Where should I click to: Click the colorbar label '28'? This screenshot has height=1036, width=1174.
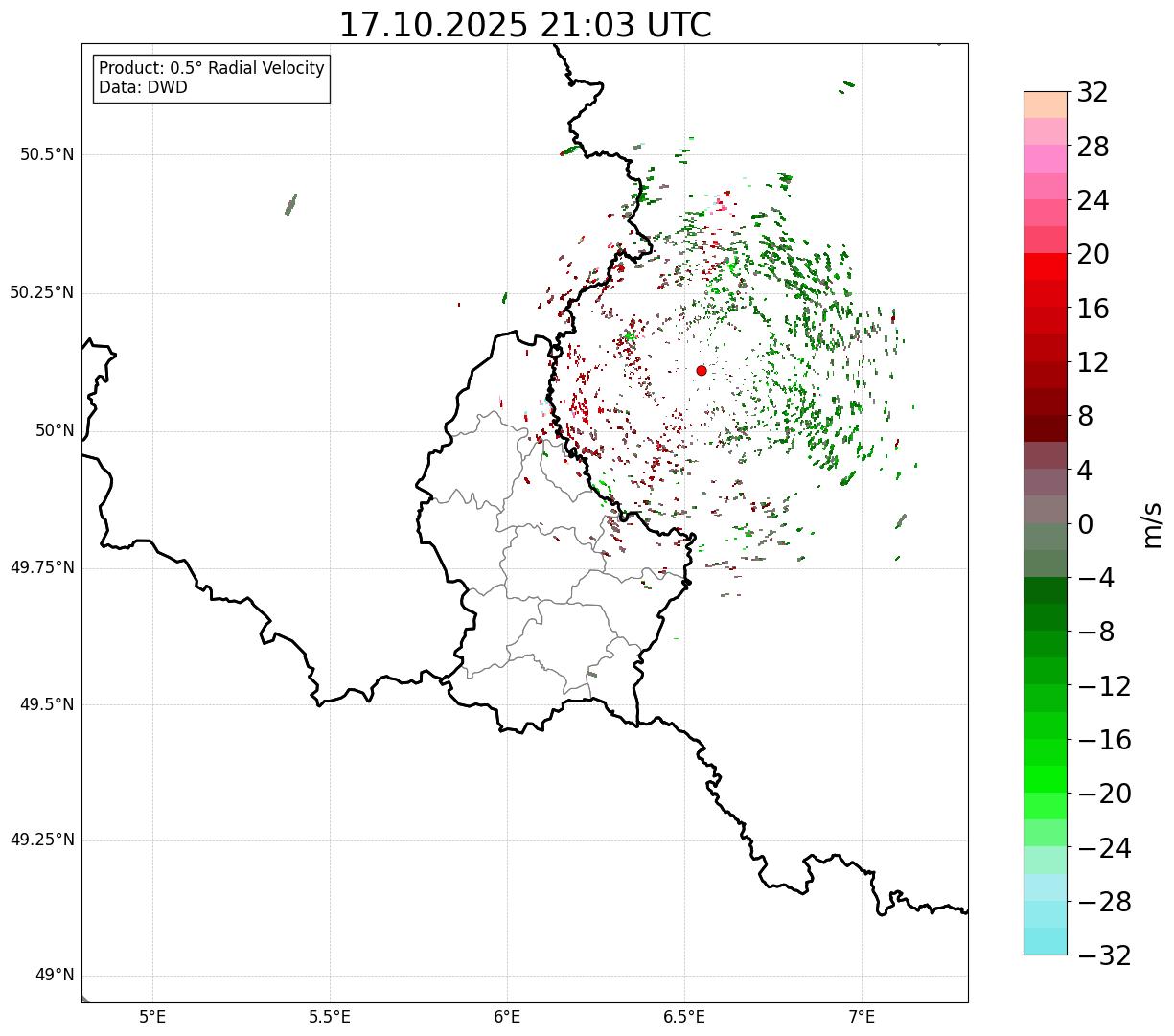tap(1093, 147)
